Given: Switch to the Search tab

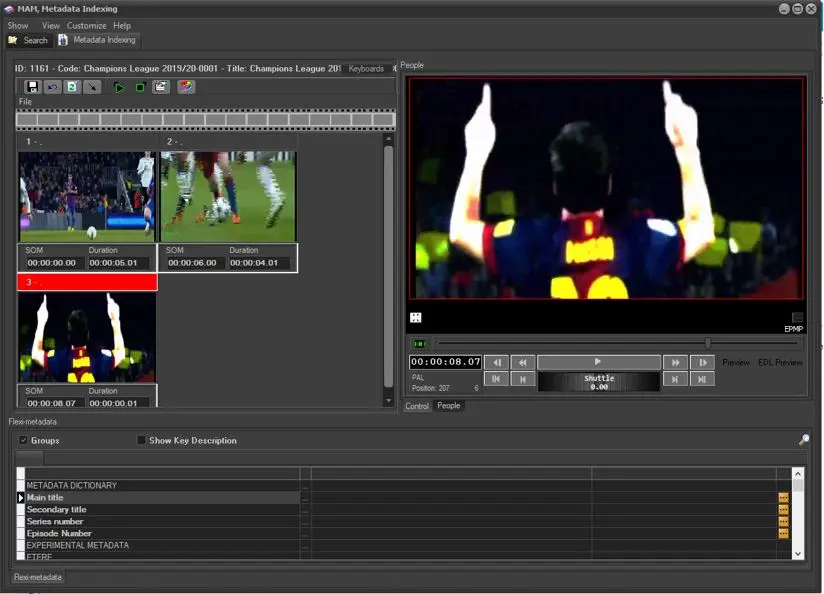Looking at the screenshot, I should pos(28,40).
